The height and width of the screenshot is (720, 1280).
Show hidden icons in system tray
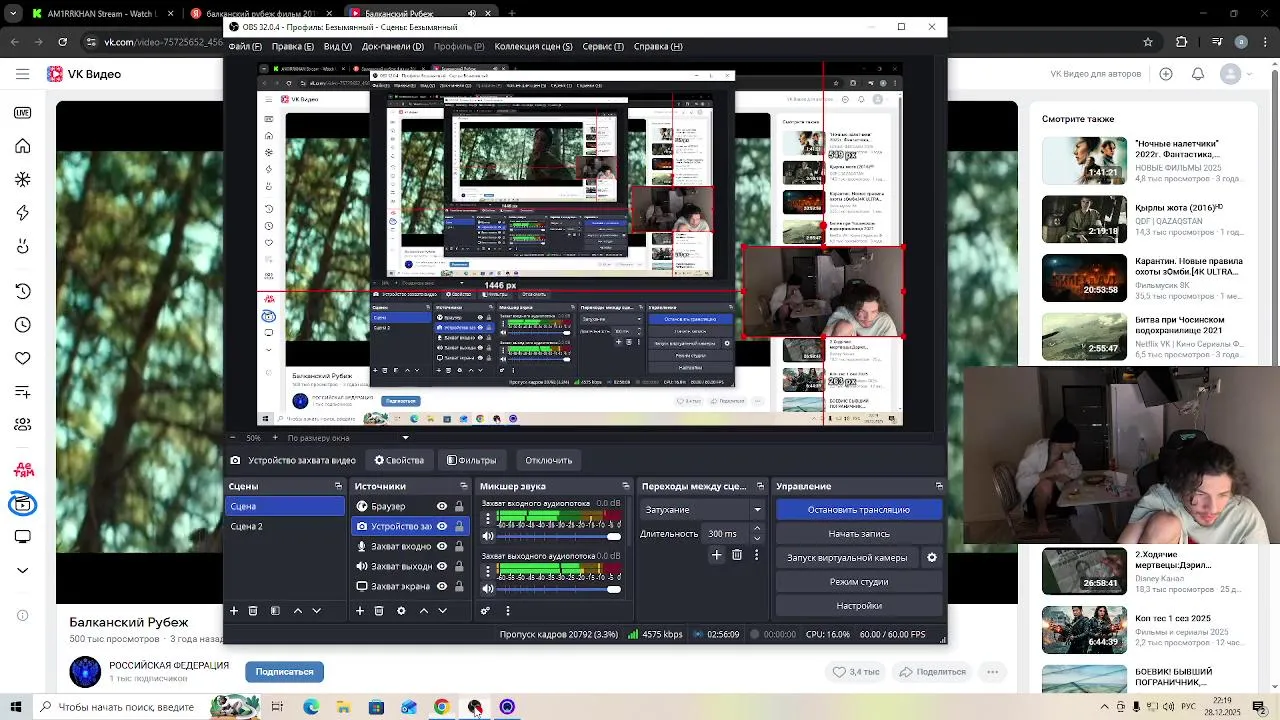tap(1104, 707)
